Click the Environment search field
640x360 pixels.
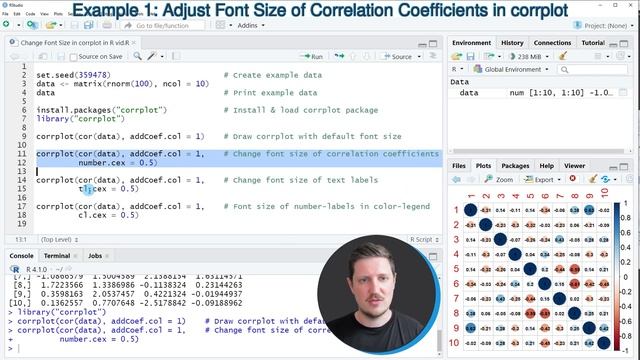pyautogui.click(x=593, y=69)
